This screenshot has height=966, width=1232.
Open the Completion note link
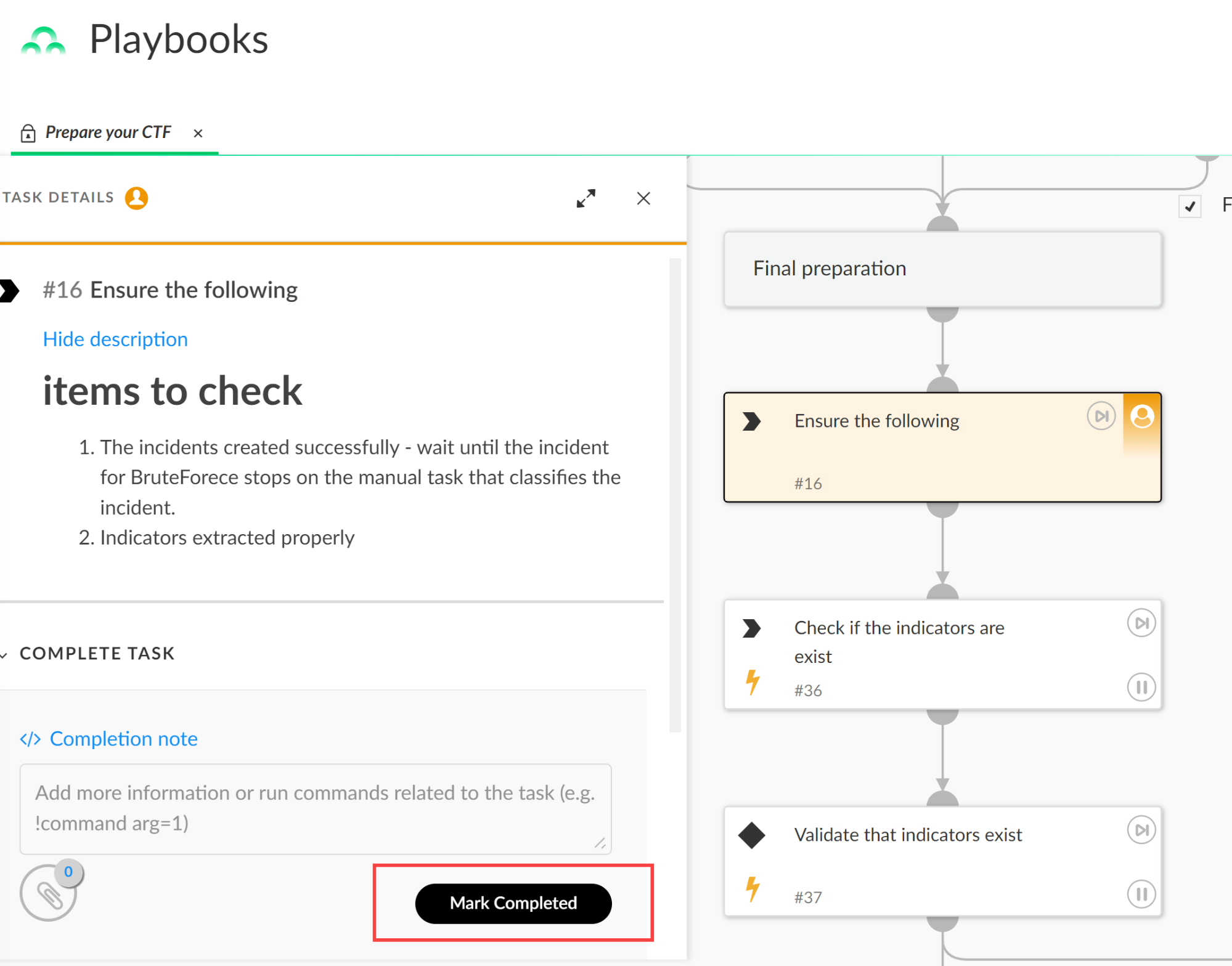coord(123,739)
